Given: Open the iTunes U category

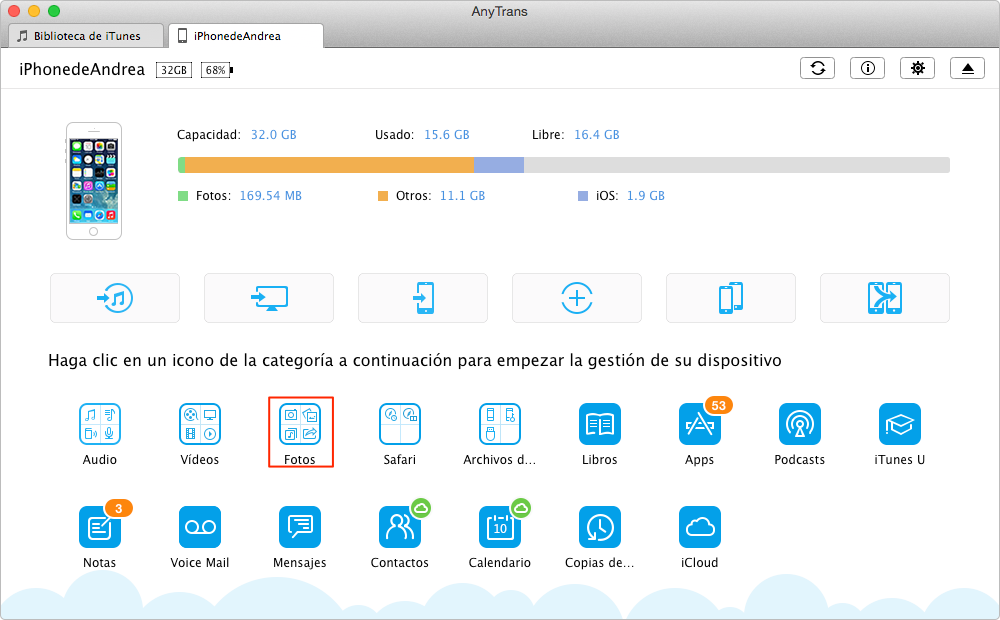Looking at the screenshot, I should [x=900, y=424].
